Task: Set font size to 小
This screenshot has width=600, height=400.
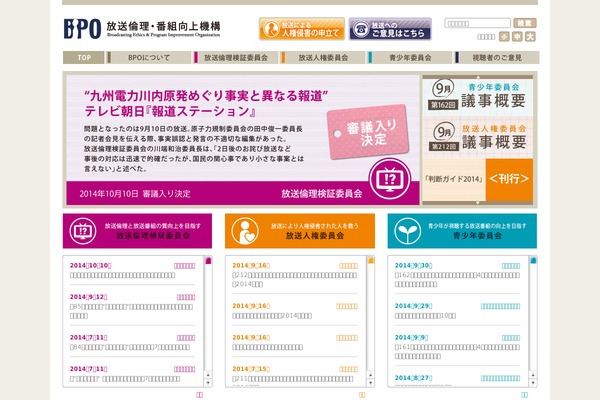Action: 504,37
